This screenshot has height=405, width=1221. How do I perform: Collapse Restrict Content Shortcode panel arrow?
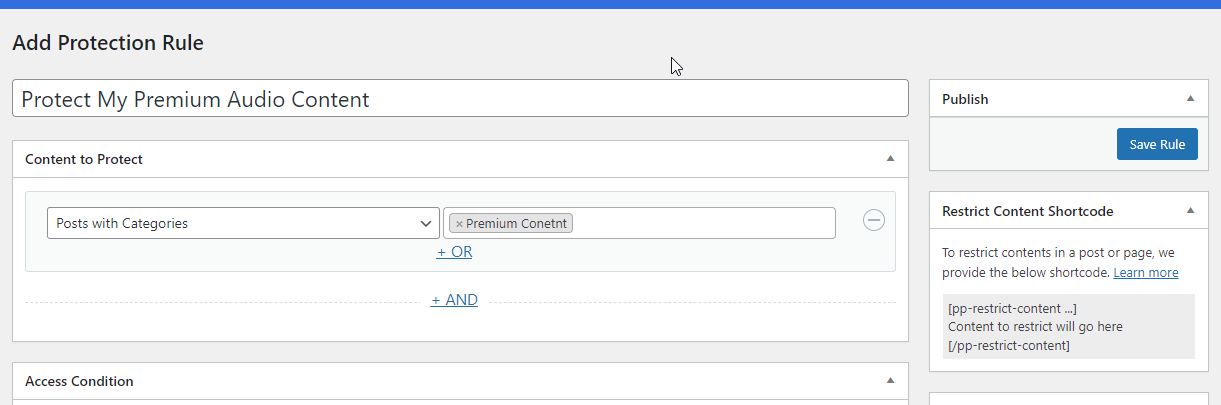[1190, 211]
